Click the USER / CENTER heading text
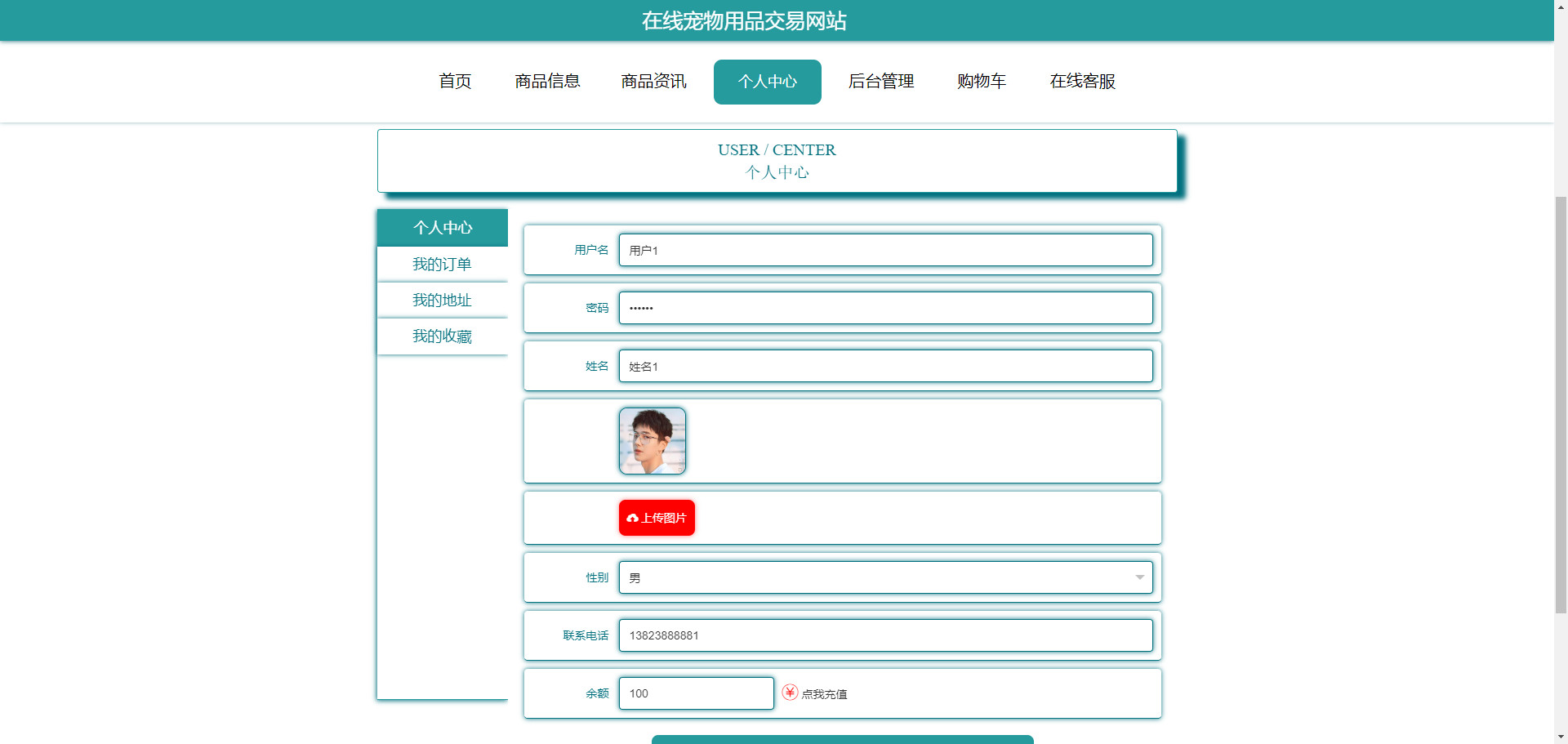Image resolution: width=1568 pixels, height=744 pixels. coord(777,150)
